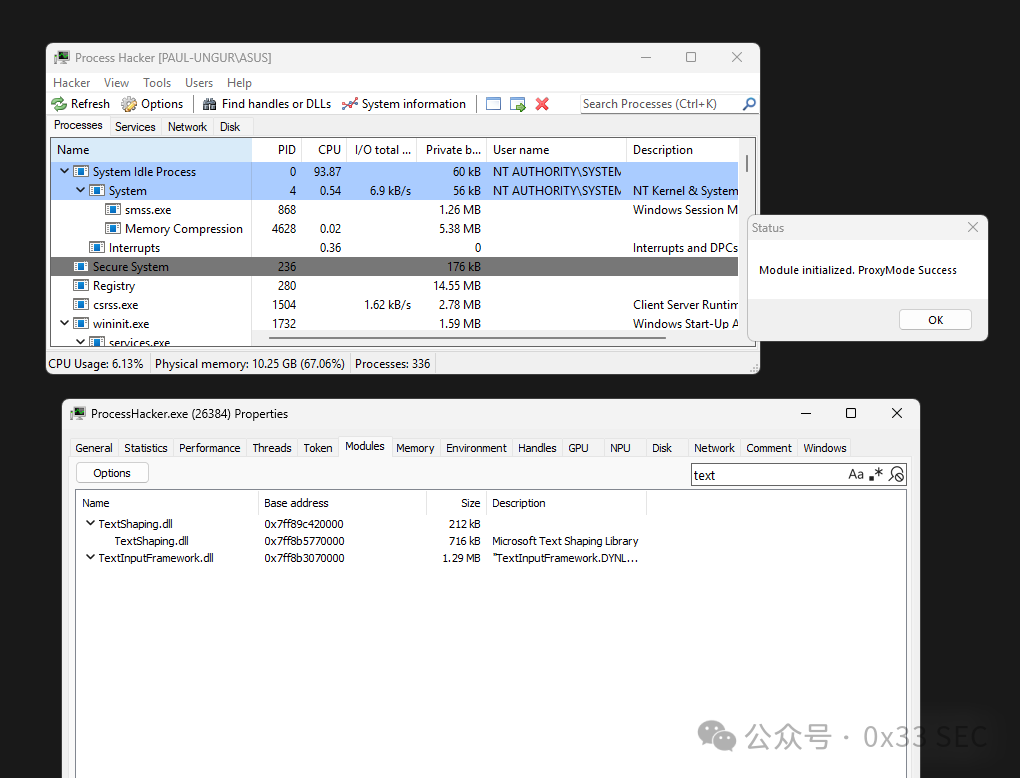
Task: Select the Secure System process row
Action: [x=394, y=267]
